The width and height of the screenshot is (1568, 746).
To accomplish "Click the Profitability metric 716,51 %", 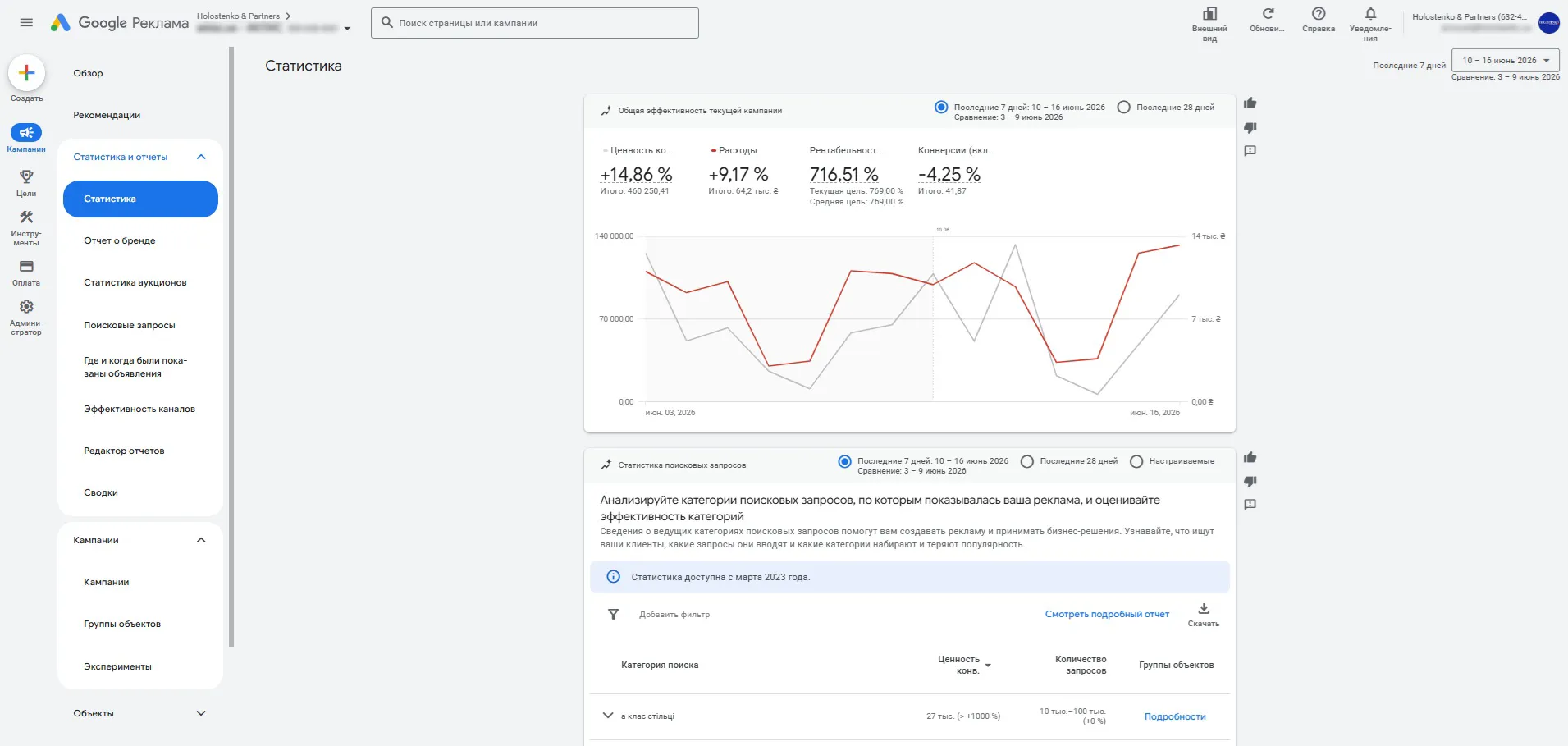I will (x=844, y=174).
